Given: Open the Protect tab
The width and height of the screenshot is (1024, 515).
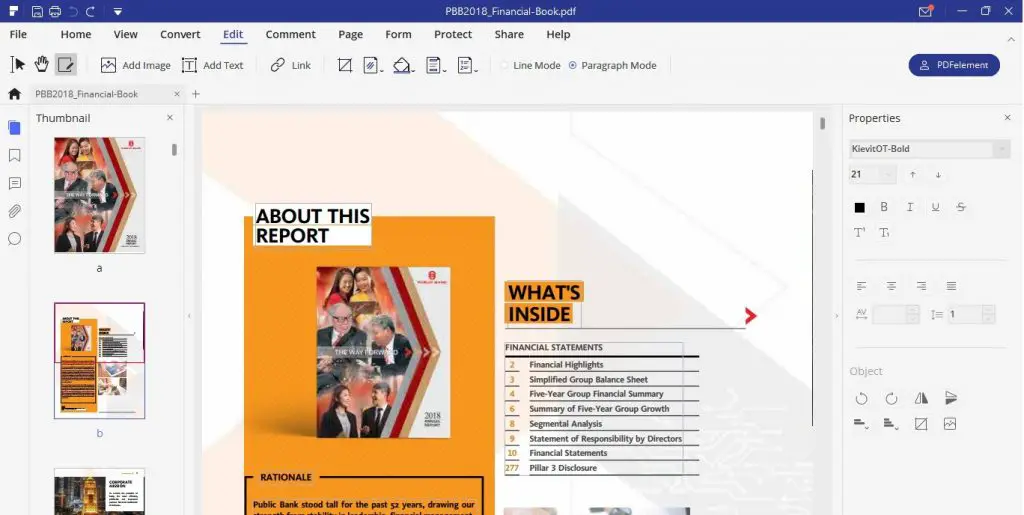Looking at the screenshot, I should pos(453,35).
